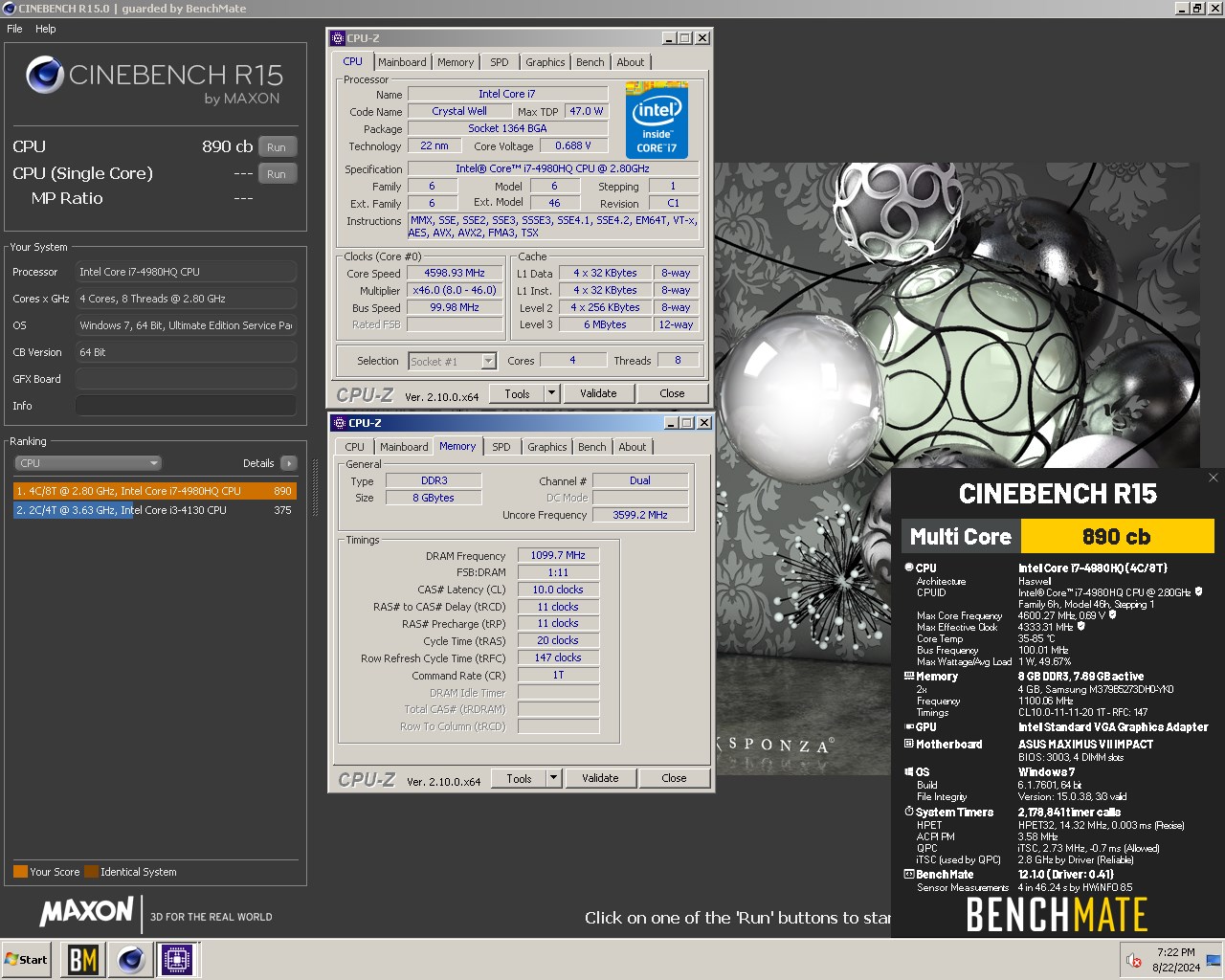This screenshot has width=1225, height=980.
Task: Open Graphics tab in lower CPU-Z window
Action: click(x=547, y=447)
